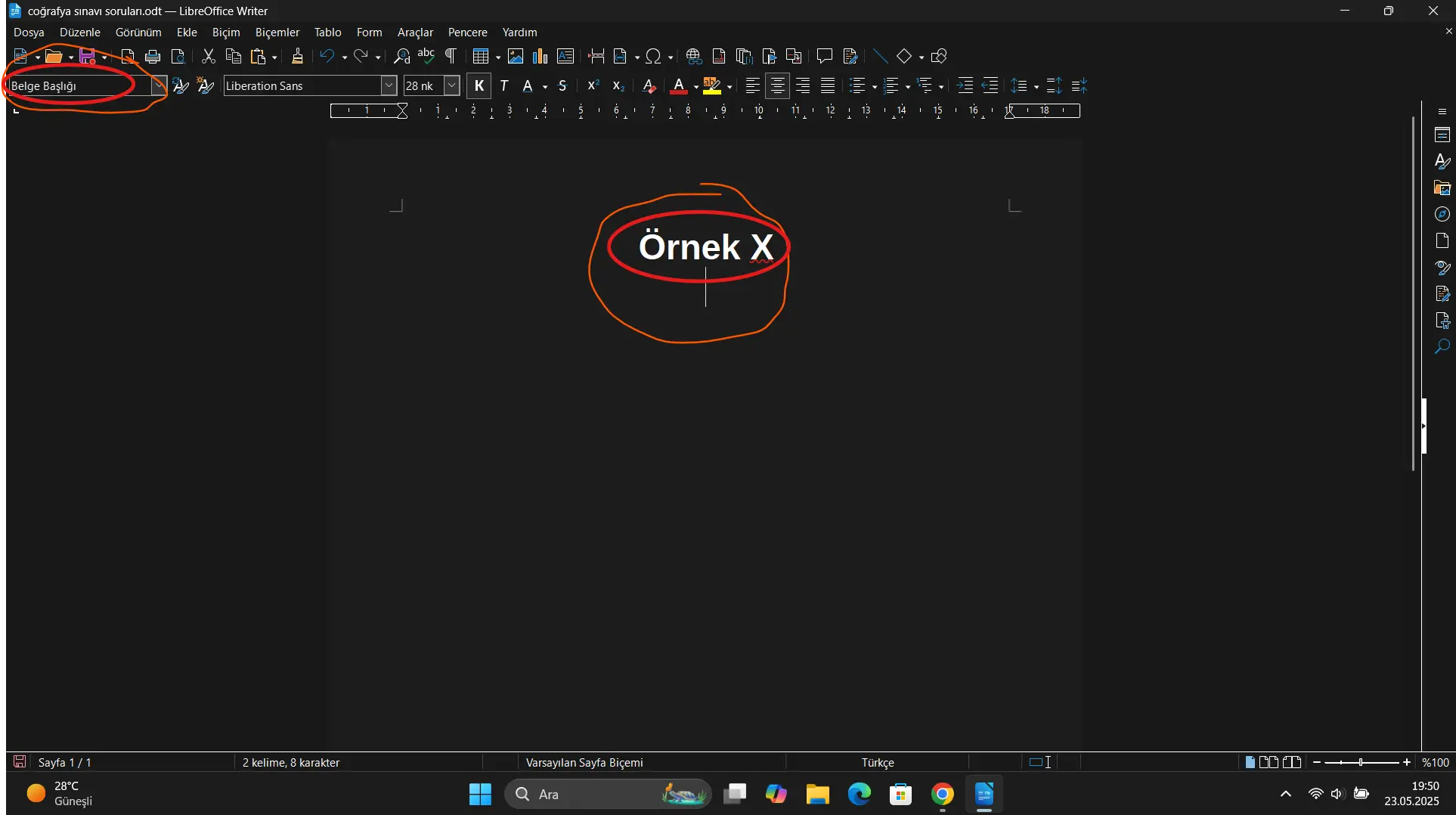Click Varsayılan Sayfa Biçemi in status bar
The image size is (1456, 815).
[584, 762]
